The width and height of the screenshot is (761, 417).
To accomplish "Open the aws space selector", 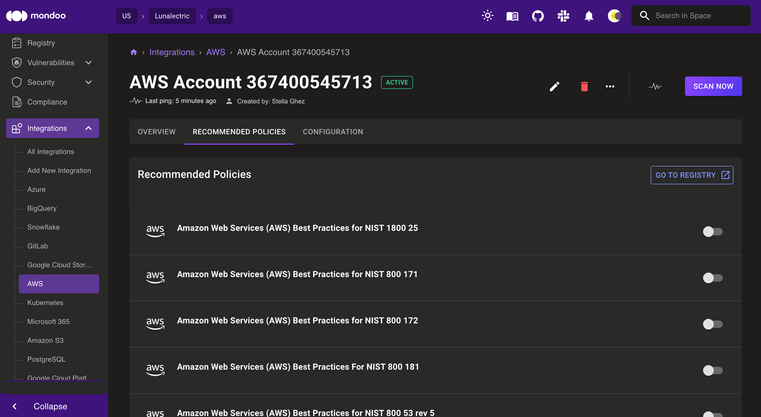I will [220, 16].
